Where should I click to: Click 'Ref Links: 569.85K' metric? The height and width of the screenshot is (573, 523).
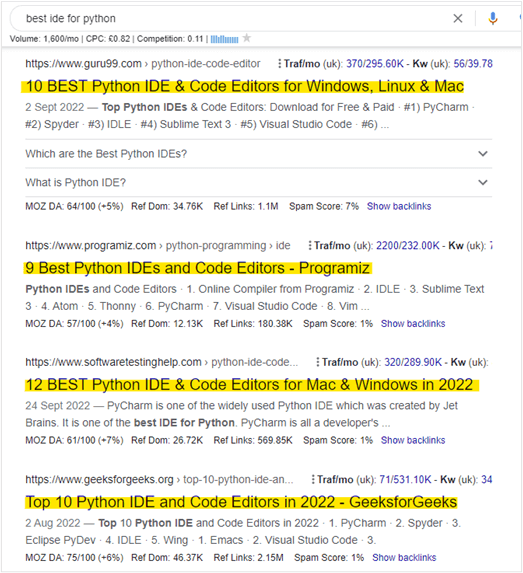(253, 440)
